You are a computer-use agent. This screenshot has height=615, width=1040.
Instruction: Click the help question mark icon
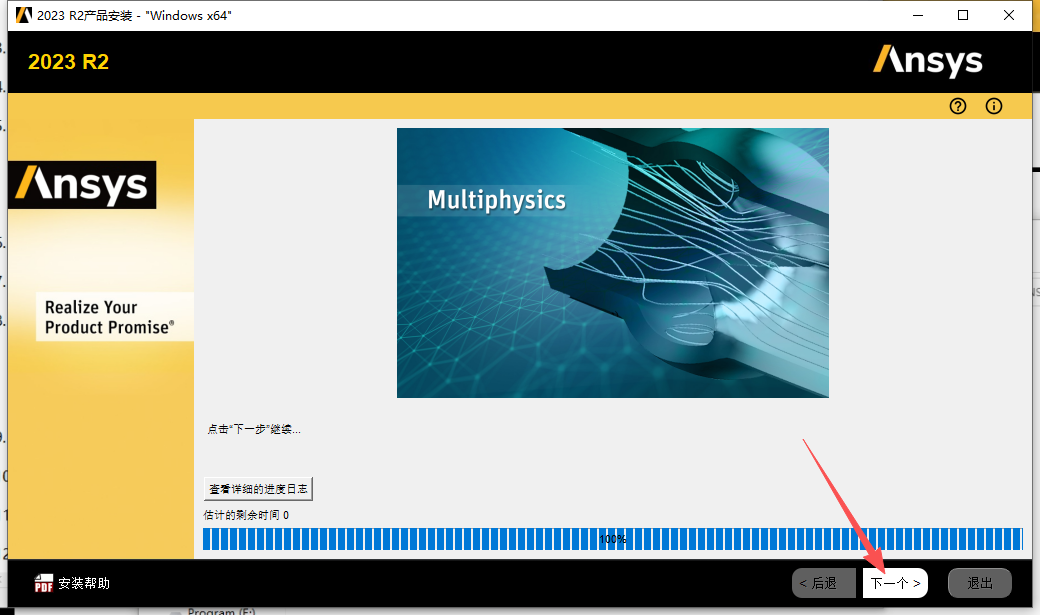(957, 106)
